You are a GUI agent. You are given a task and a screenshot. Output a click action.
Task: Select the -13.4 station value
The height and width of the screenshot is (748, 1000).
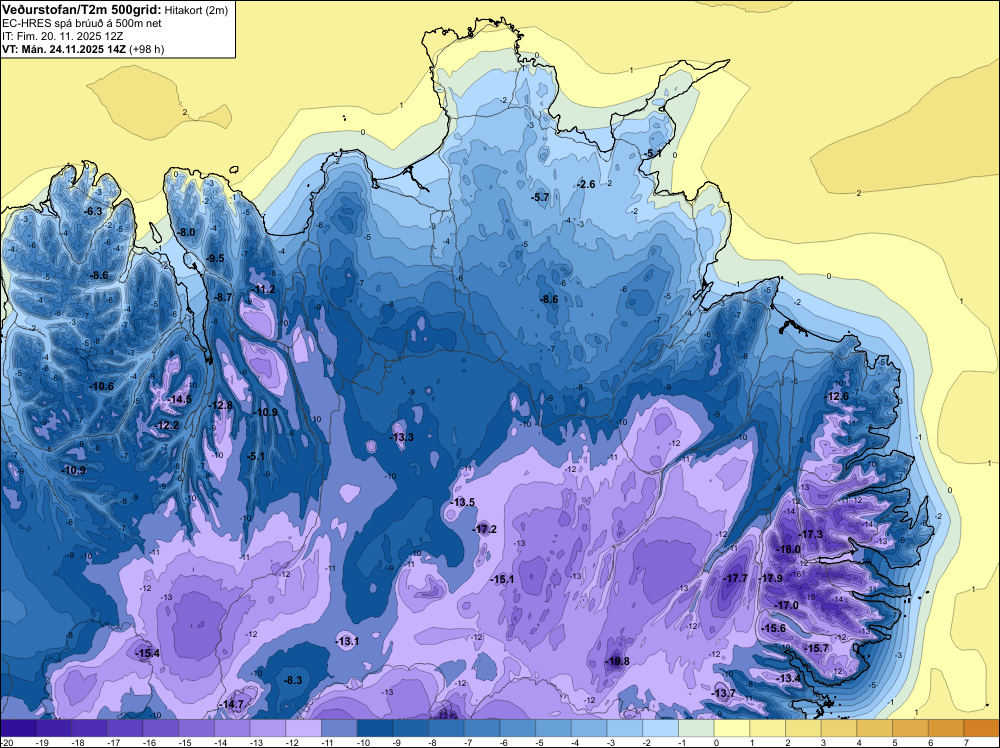click(x=790, y=678)
